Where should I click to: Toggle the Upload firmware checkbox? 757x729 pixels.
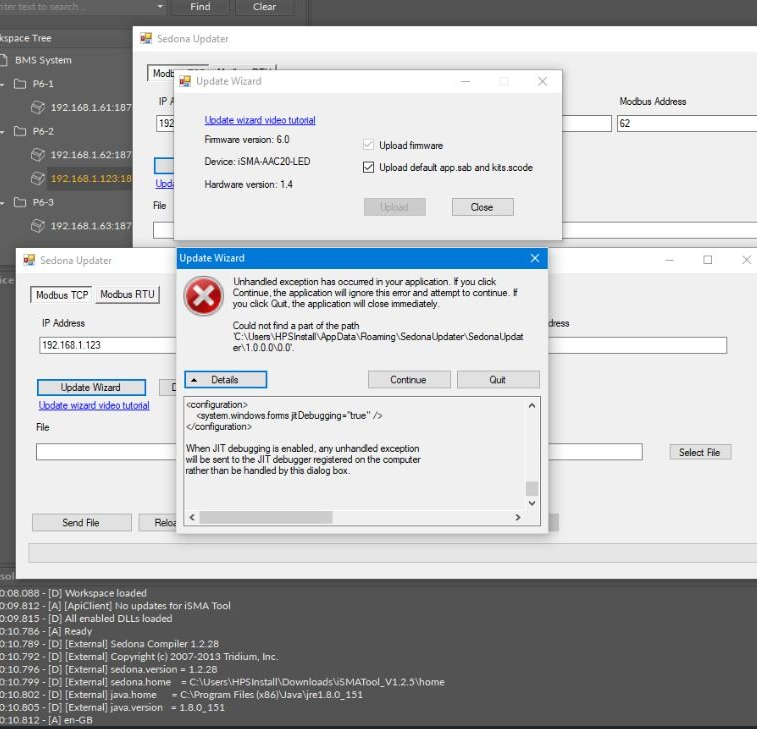tap(369, 146)
